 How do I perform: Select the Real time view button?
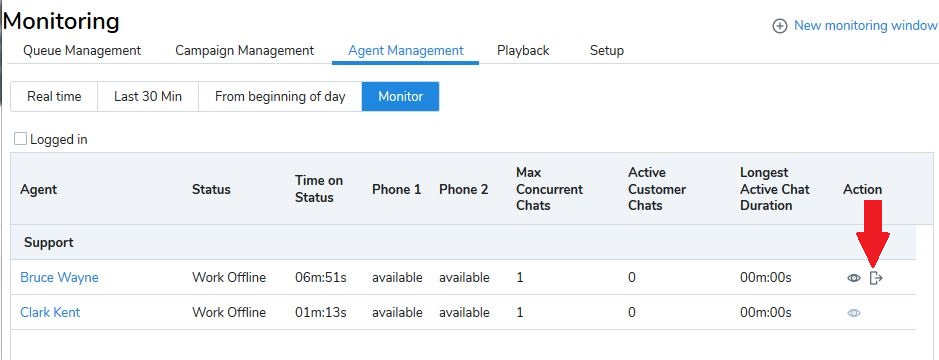(x=54, y=96)
